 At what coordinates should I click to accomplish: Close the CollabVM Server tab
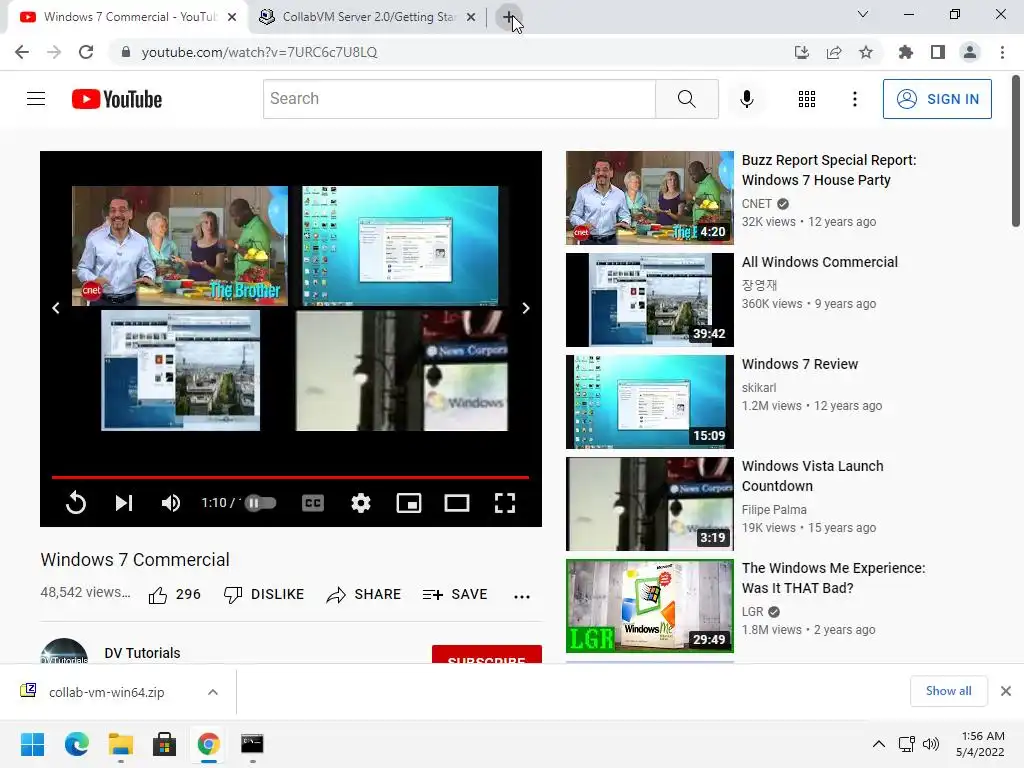click(x=471, y=17)
